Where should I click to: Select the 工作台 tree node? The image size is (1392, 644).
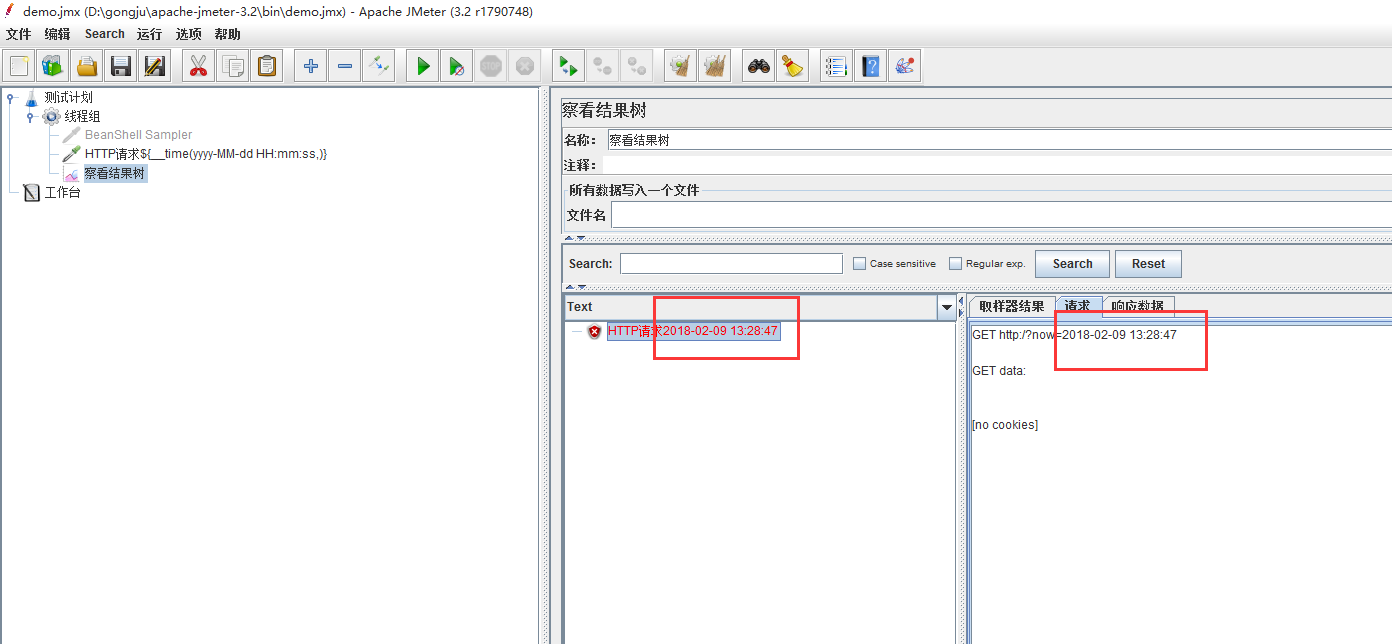[x=62, y=193]
